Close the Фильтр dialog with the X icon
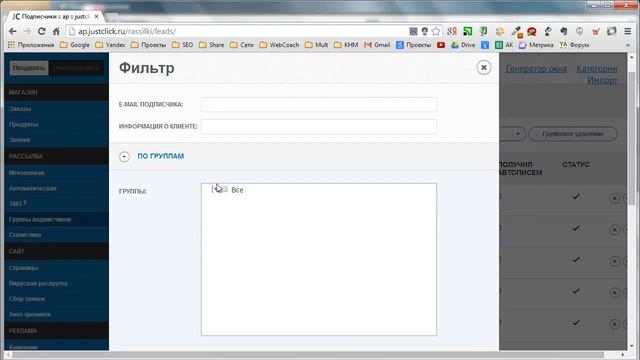The image size is (640, 360). click(484, 67)
